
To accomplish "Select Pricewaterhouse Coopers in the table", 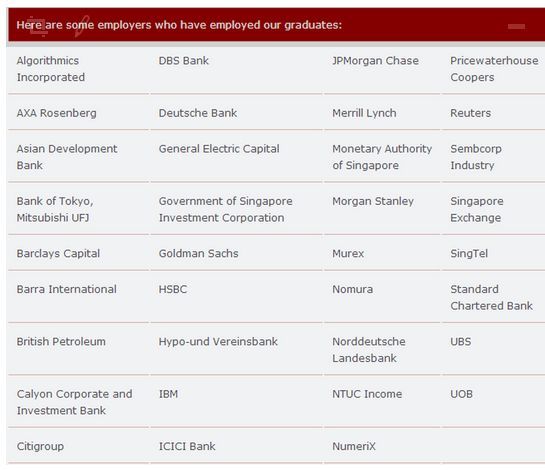I will (494, 69).
